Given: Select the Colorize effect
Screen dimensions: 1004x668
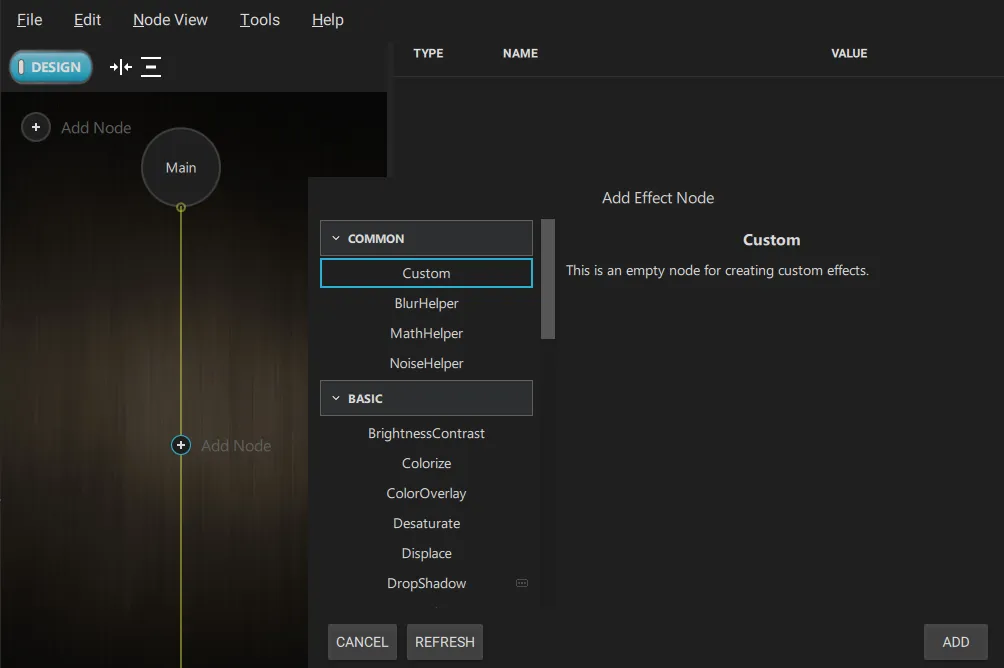Looking at the screenshot, I should point(426,463).
